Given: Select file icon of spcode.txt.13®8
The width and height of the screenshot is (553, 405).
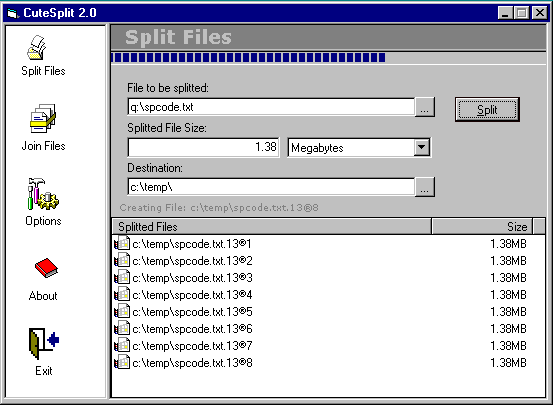Looking at the screenshot, I should pos(122,362).
